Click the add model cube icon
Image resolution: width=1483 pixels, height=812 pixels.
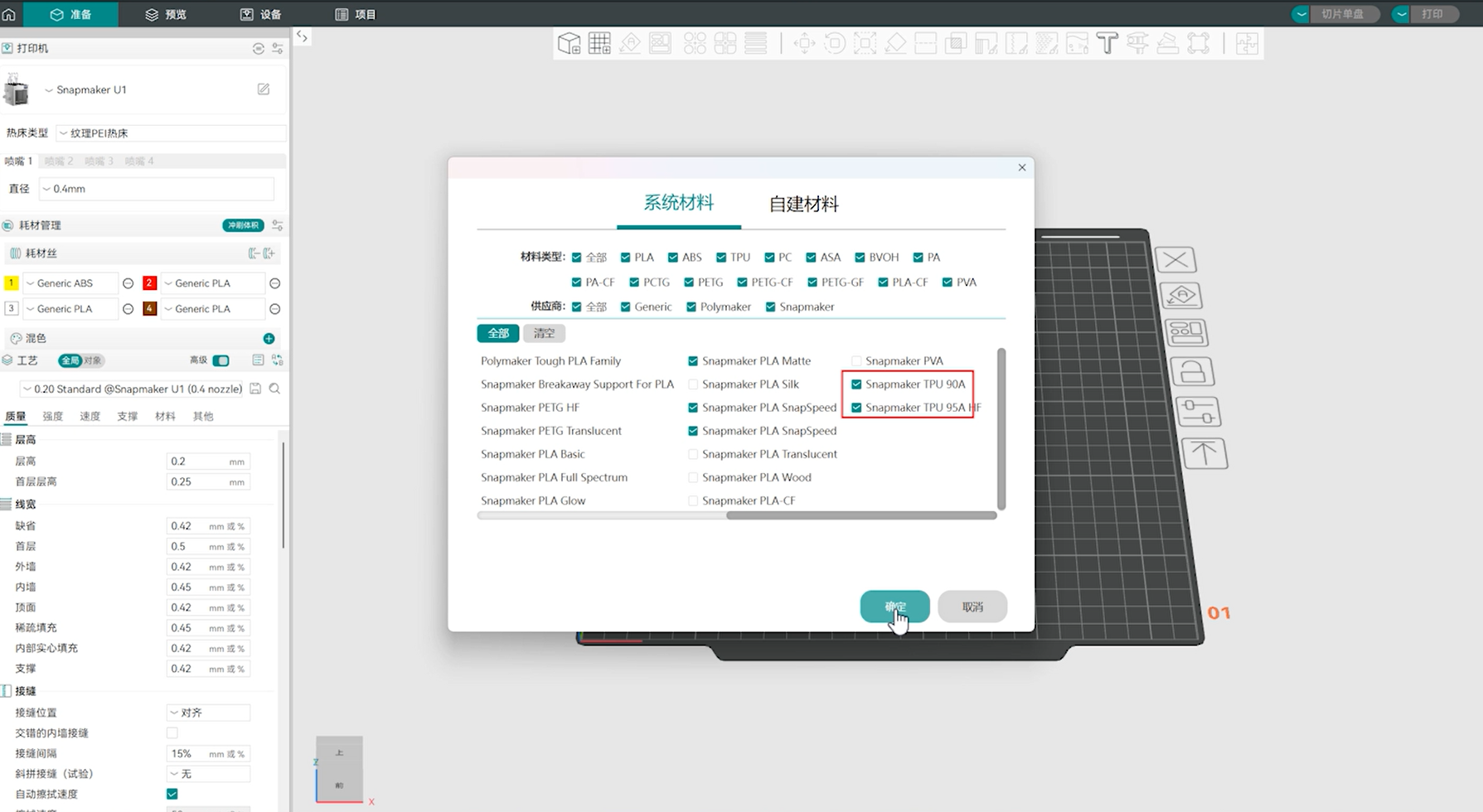pos(569,43)
